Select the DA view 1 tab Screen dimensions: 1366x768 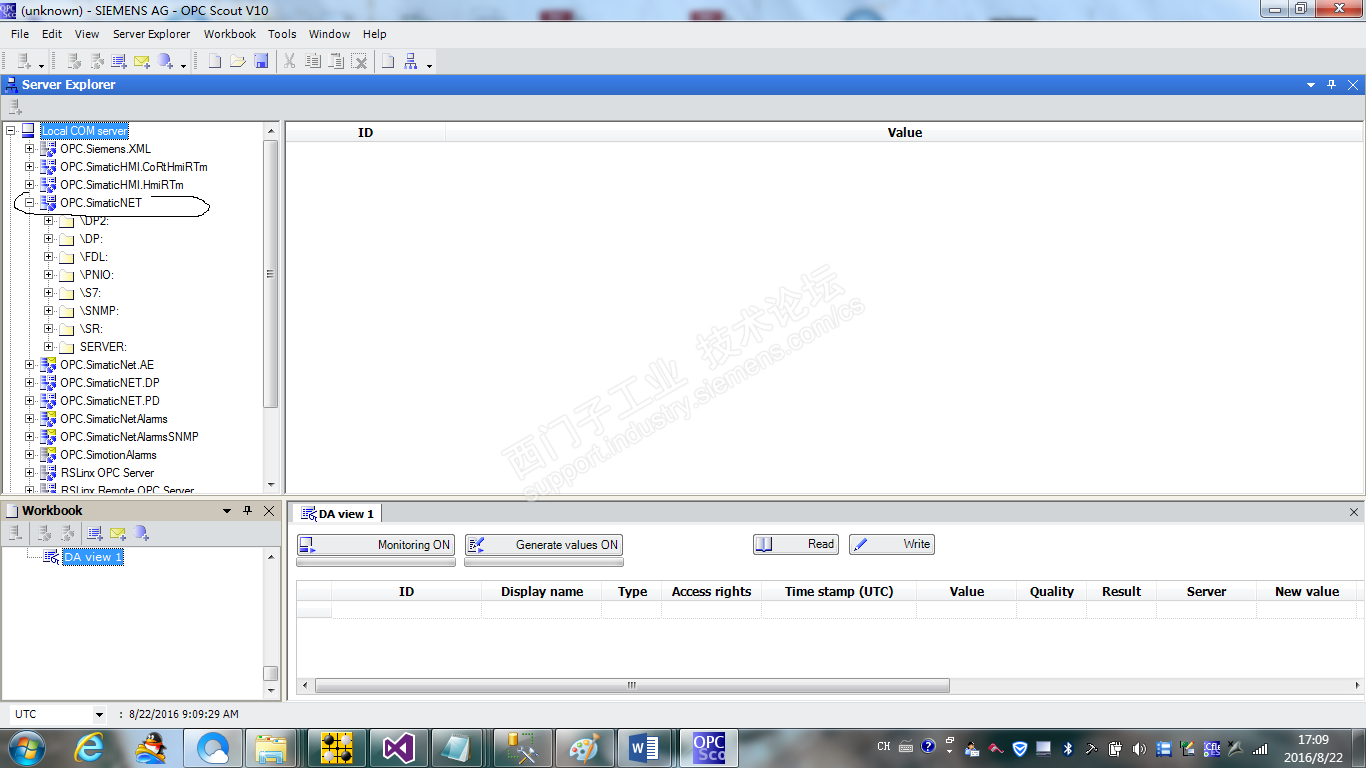tap(338, 514)
